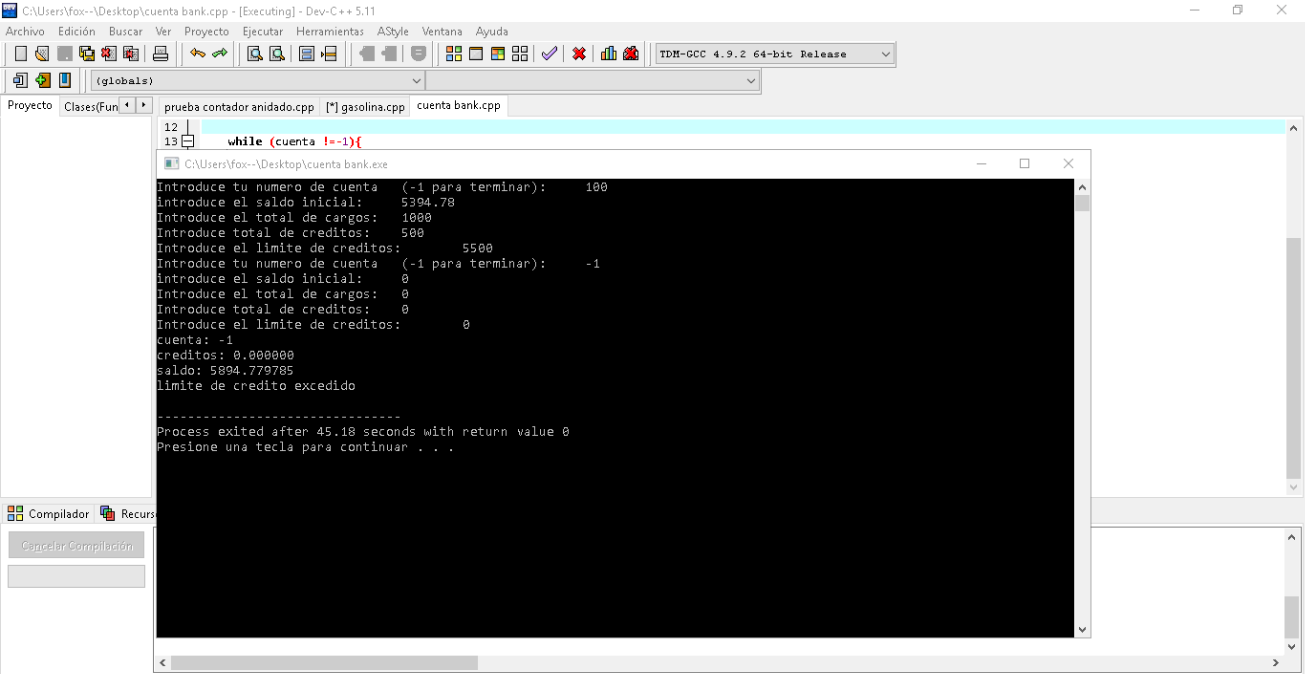Click the Undo arrow icon
The width and height of the screenshot is (1305, 674).
coord(198,54)
